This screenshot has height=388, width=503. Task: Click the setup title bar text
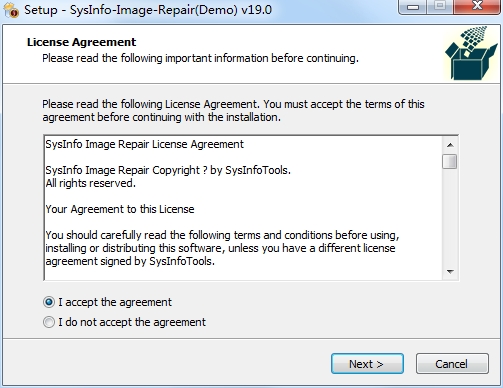148,10
